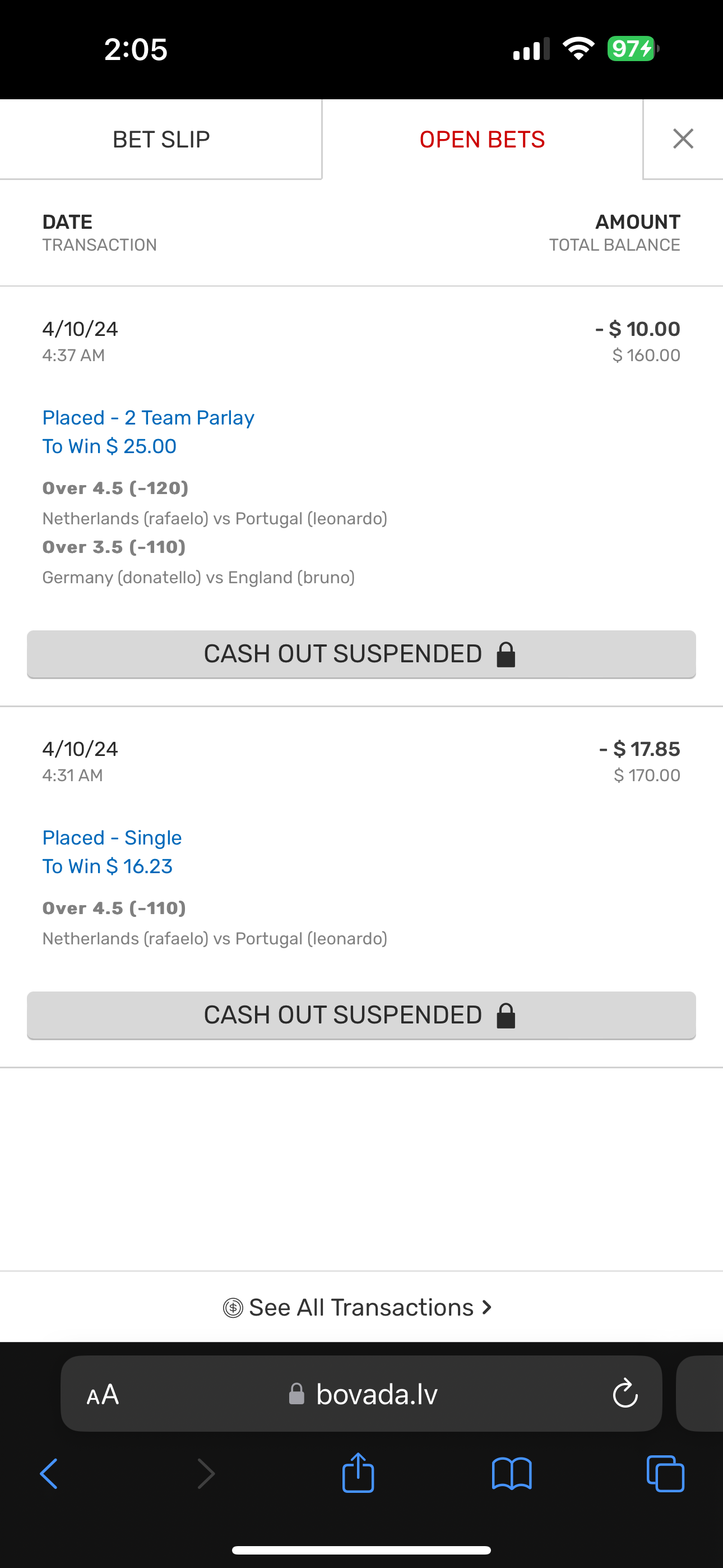Click Cash Out Suspended for single bet
723x1568 pixels.
pos(361,1015)
